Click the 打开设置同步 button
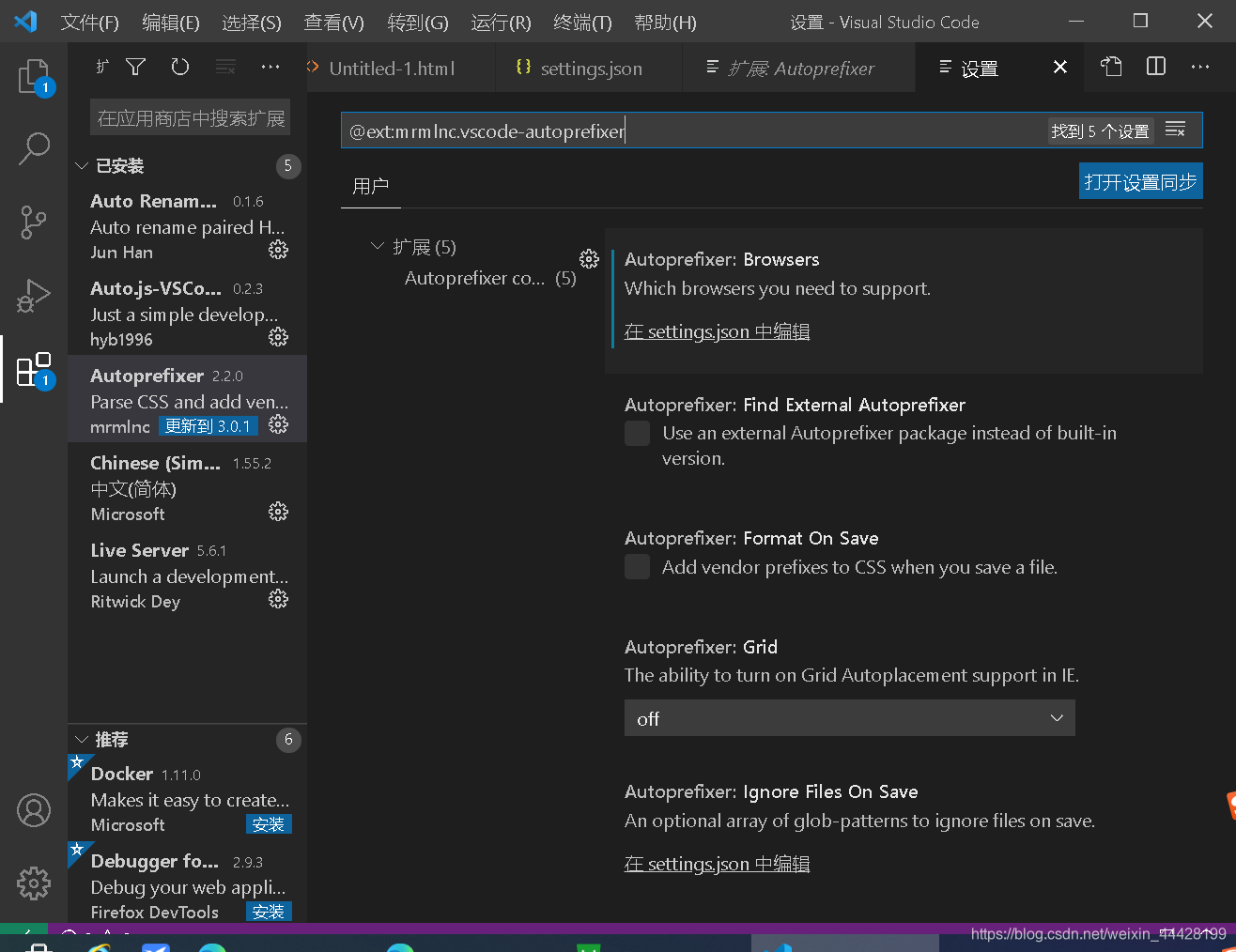The width and height of the screenshot is (1236, 952). point(1140,181)
